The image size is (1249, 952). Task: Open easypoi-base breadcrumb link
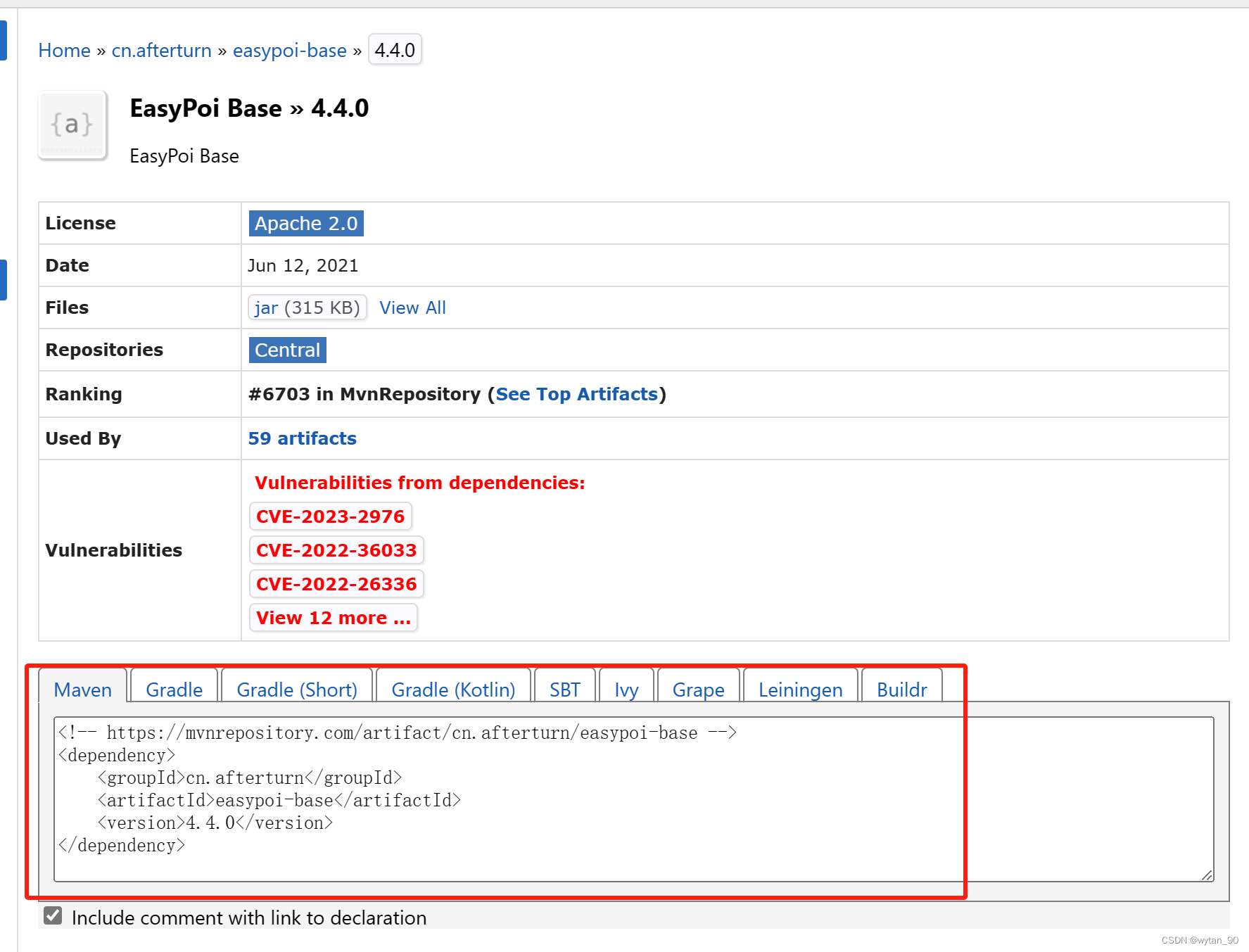tap(290, 51)
